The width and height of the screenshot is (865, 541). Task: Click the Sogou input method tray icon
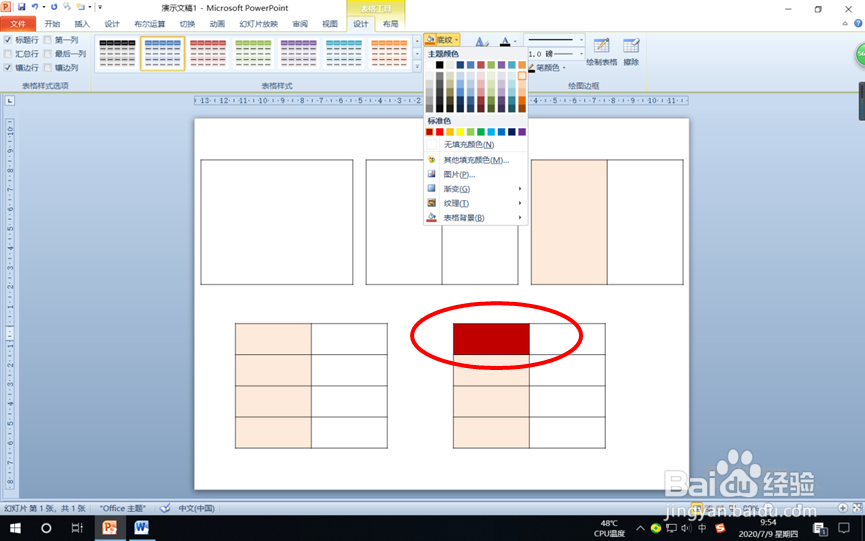point(720,528)
